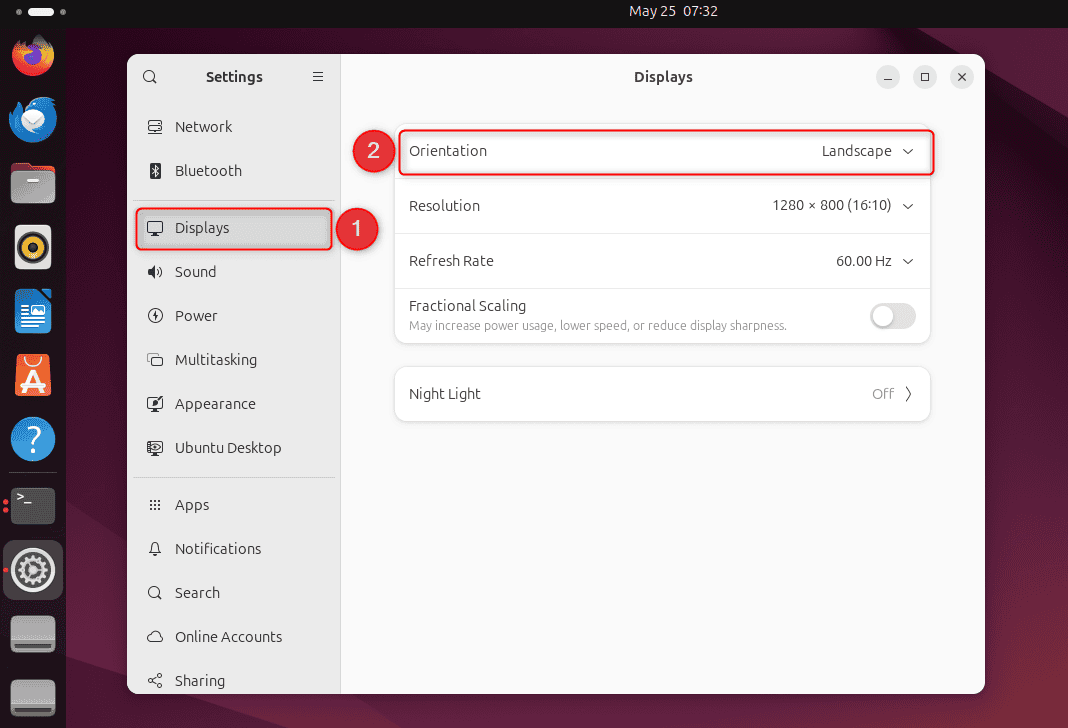Click the Appearance sidebar icon

pyautogui.click(x=155, y=404)
